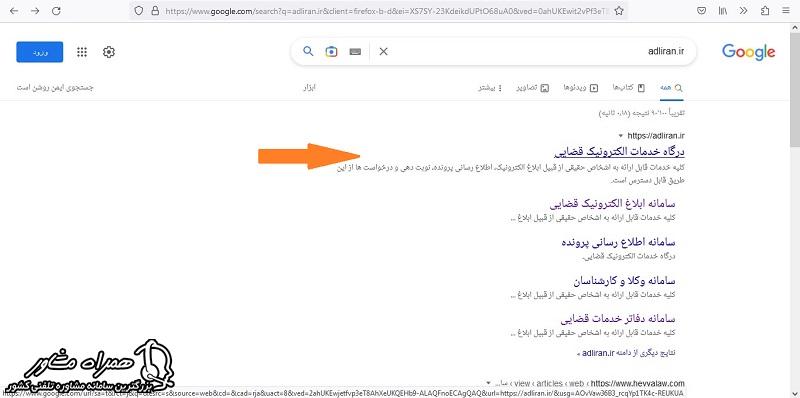Click in the search field containing adliran.ir
This screenshot has width=800, height=398.
536,52
